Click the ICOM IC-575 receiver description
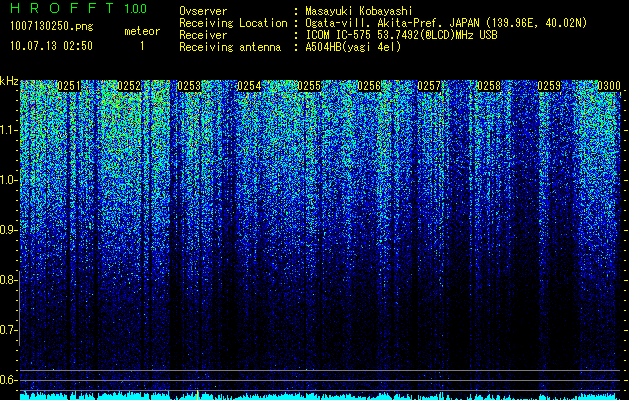The image size is (629, 400). (401, 35)
